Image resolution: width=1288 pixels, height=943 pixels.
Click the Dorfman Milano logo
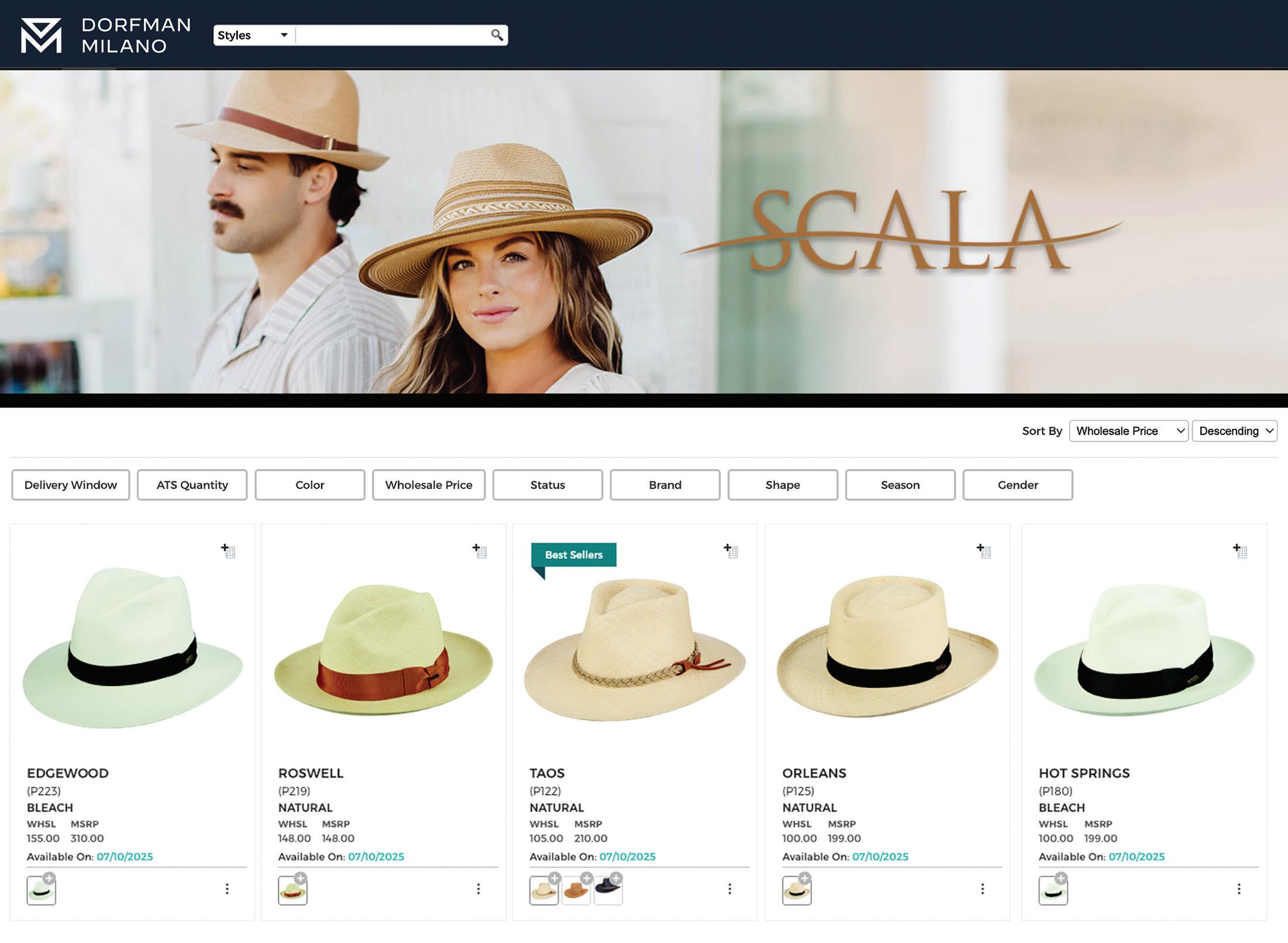pos(105,35)
